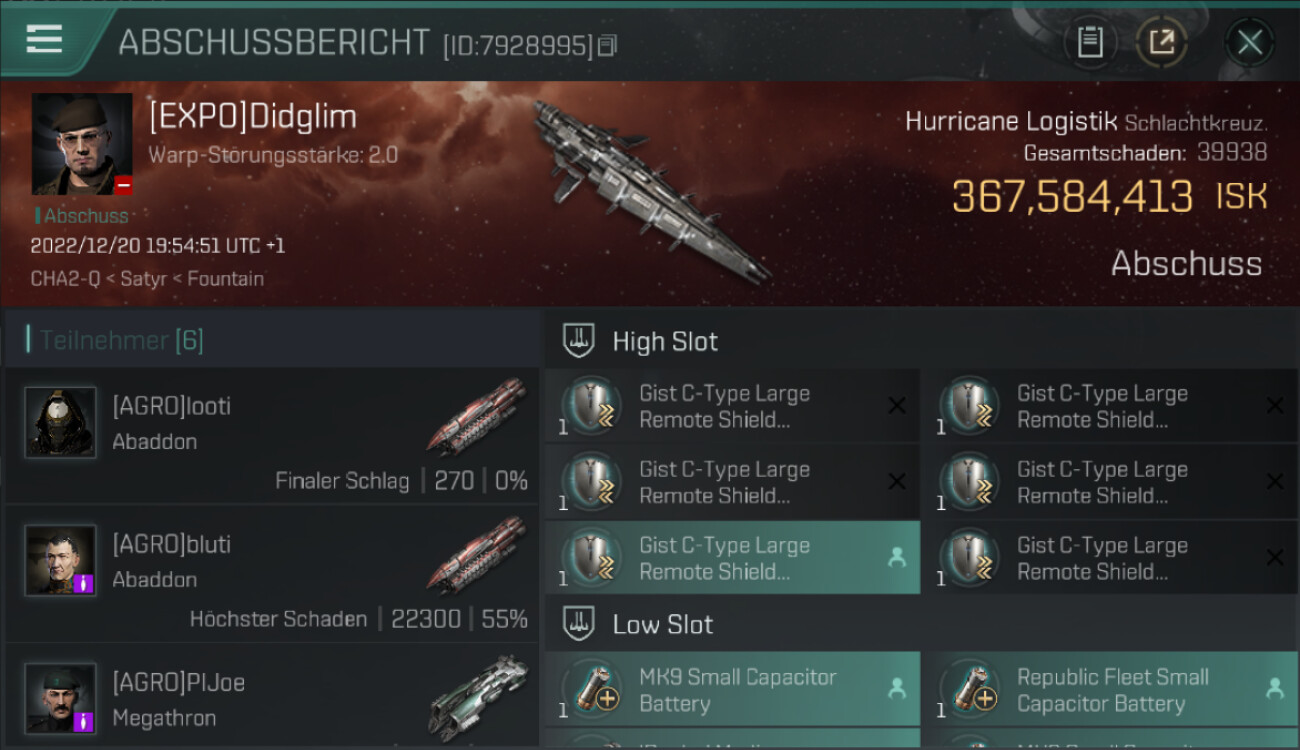This screenshot has height=750, width=1300.
Task: Select participant bluti's portrait
Action: (x=61, y=560)
